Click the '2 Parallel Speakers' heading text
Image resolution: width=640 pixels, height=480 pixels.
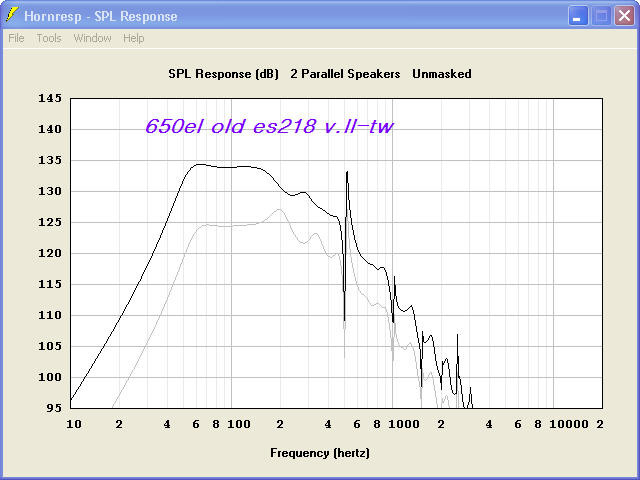coord(345,74)
